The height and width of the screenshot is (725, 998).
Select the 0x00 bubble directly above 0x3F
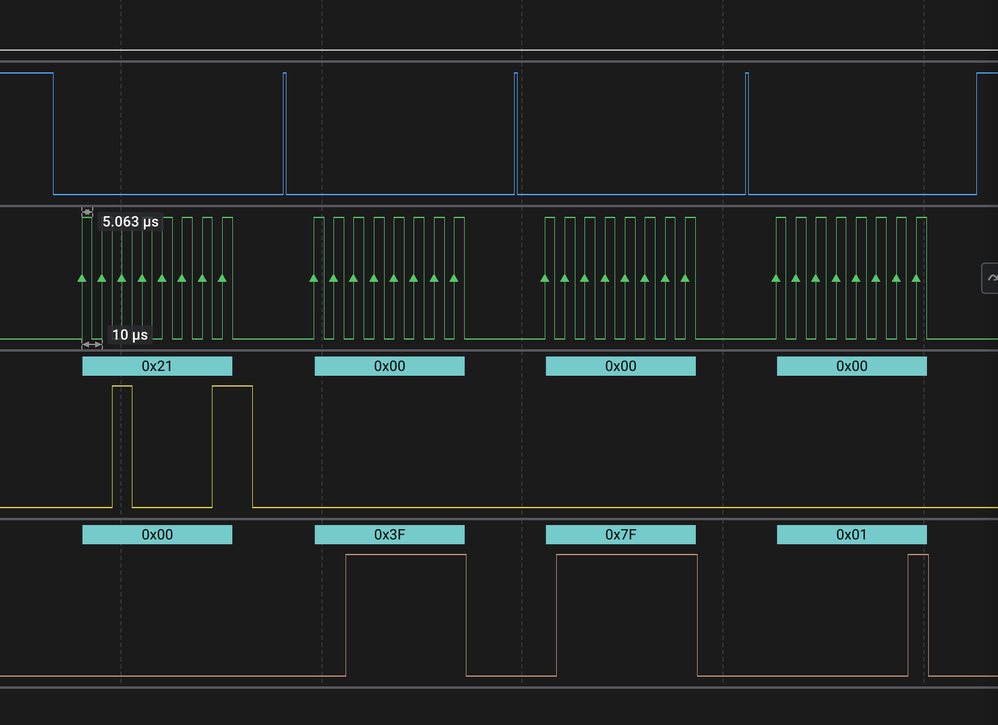[x=390, y=366]
